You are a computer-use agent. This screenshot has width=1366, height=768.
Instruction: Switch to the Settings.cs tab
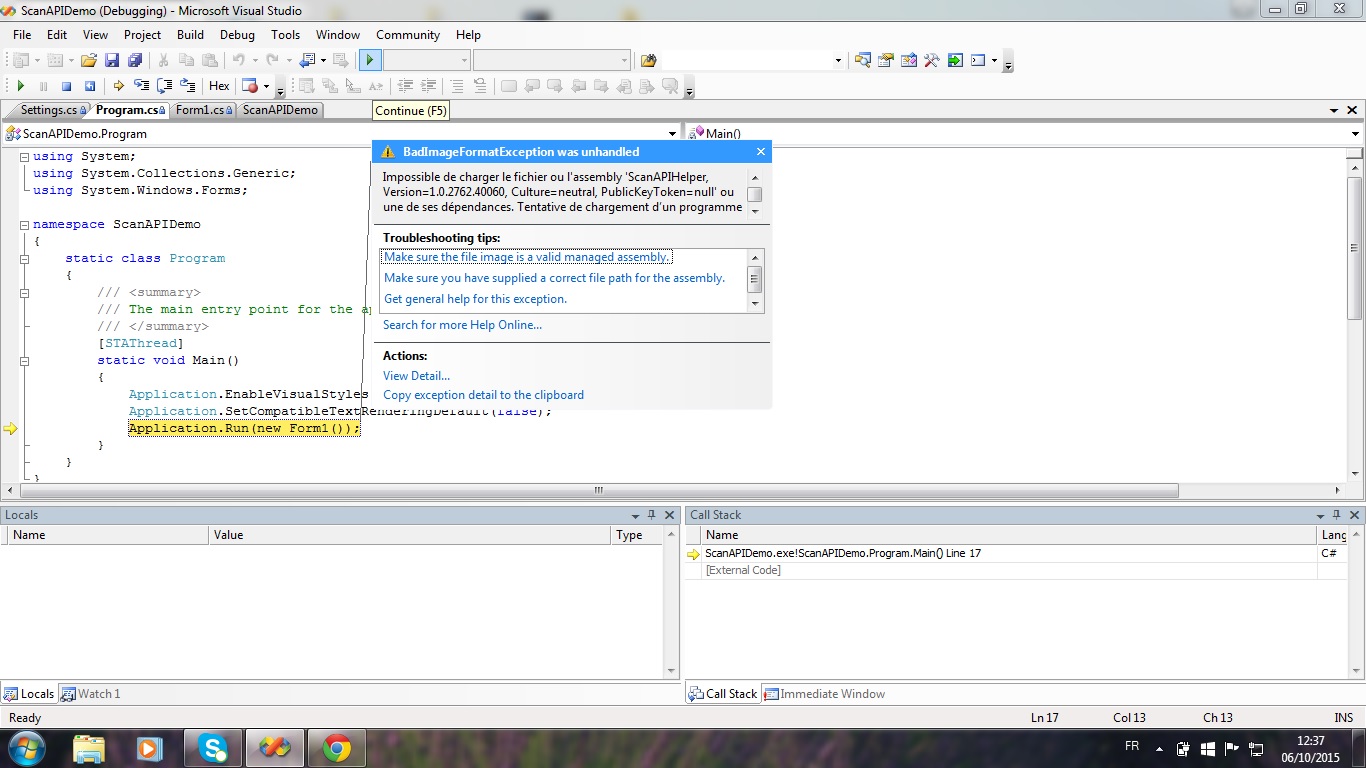pyautogui.click(x=49, y=110)
